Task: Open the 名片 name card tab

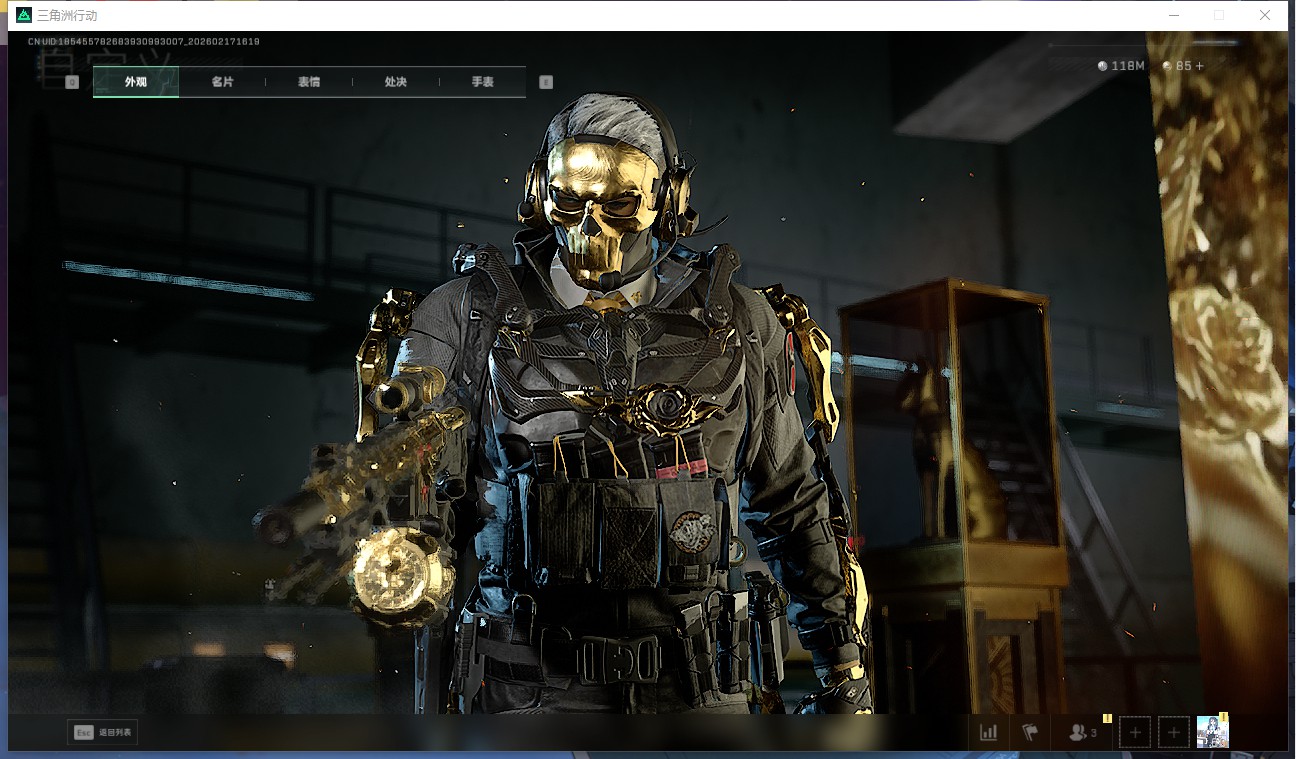Action: coord(222,82)
